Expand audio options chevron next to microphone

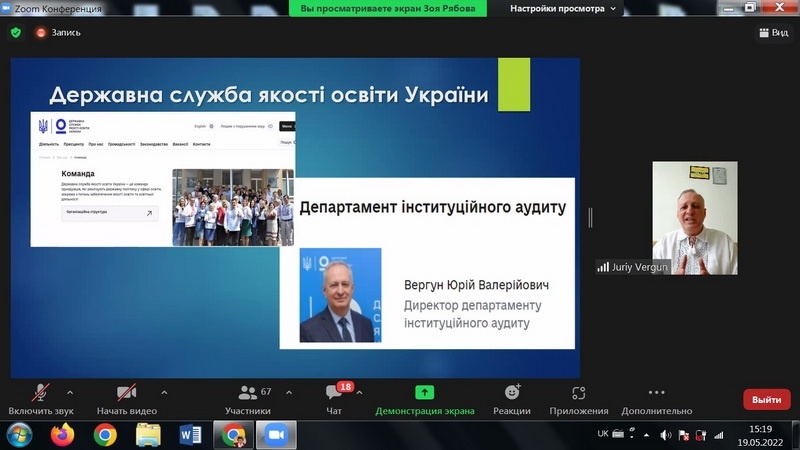(70, 392)
